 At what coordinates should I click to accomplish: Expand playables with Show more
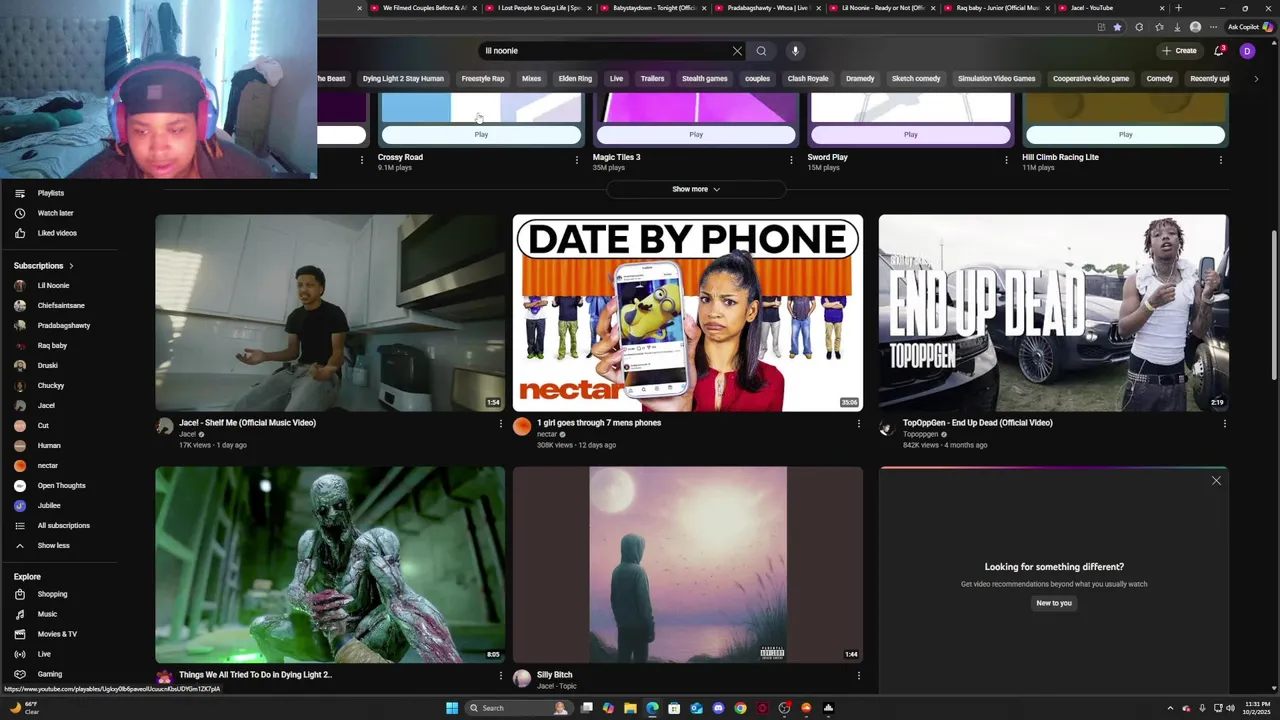696,189
